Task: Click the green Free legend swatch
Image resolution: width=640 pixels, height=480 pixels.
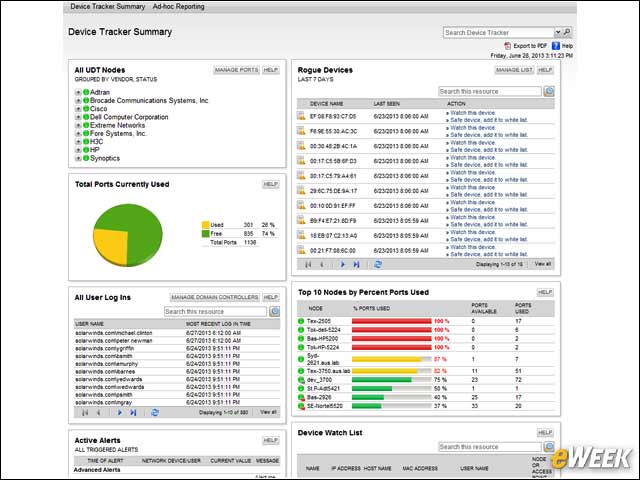Action: click(x=206, y=234)
